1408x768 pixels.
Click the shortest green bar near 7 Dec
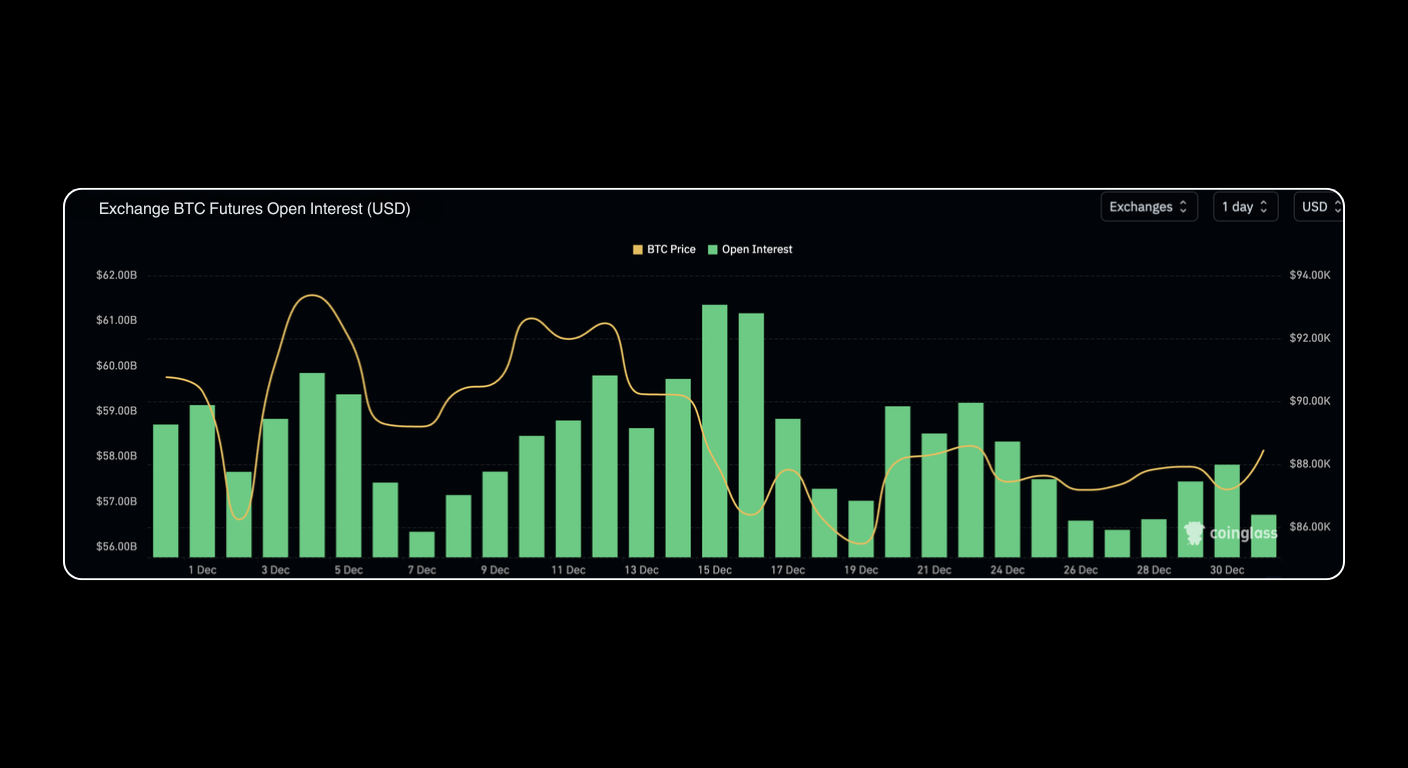coord(421,545)
